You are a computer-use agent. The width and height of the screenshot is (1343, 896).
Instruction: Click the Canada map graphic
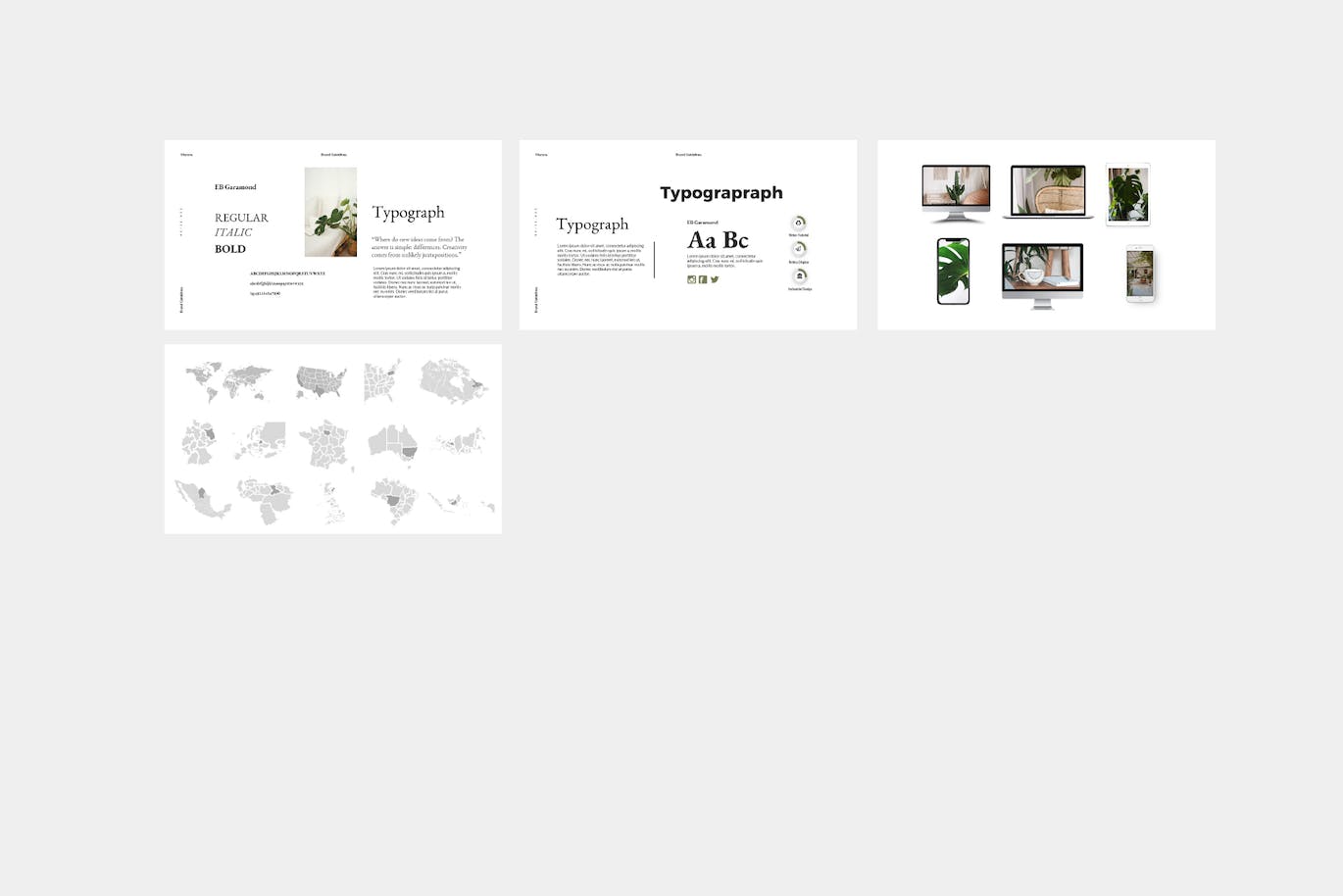[454, 380]
